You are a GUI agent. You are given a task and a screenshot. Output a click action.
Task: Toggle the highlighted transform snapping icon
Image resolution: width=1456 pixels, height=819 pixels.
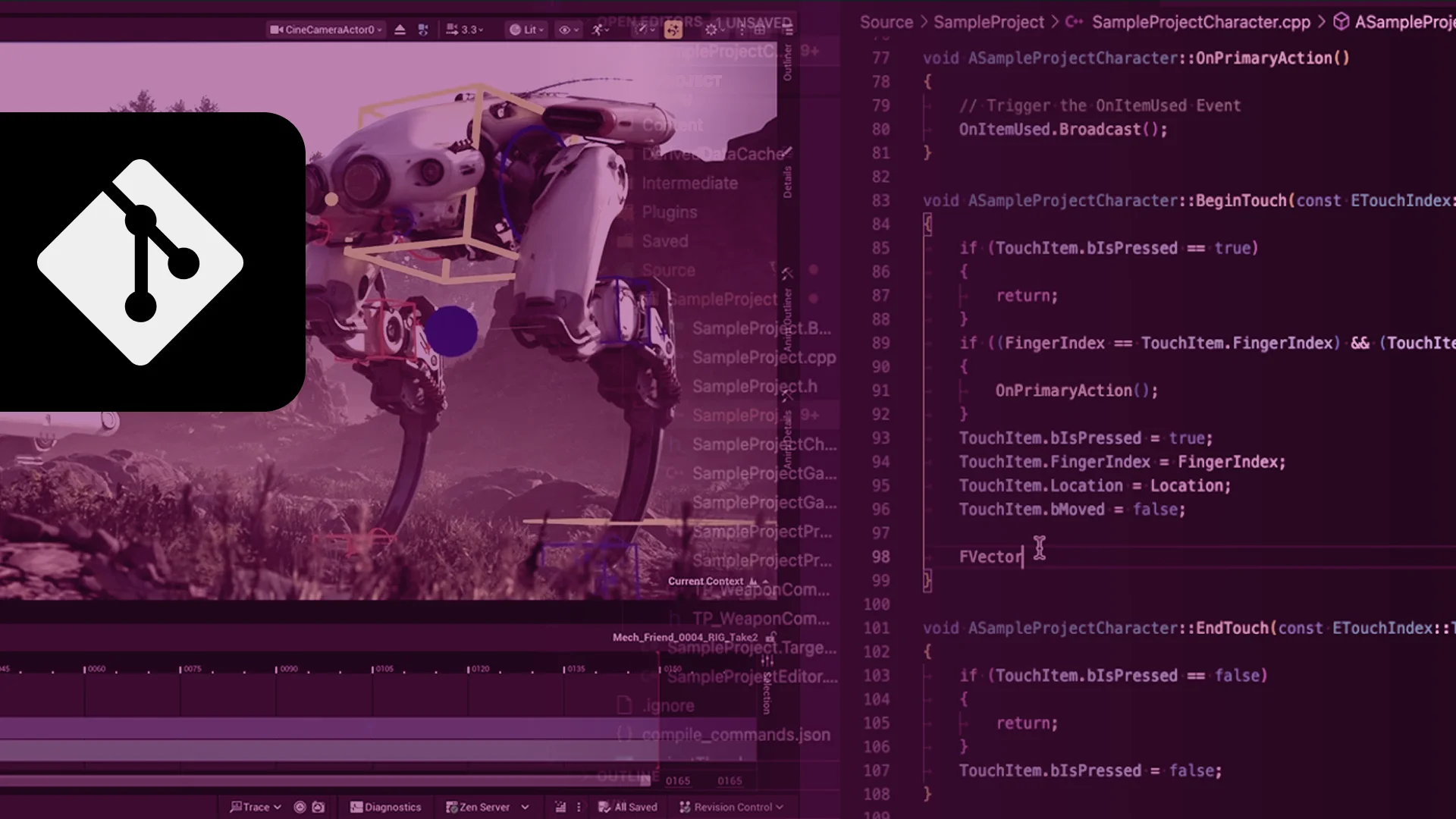click(x=673, y=30)
